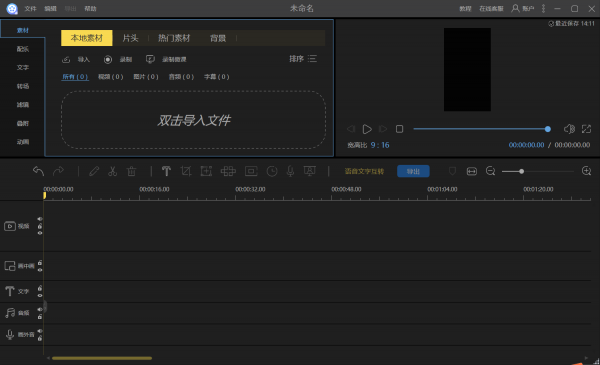The height and width of the screenshot is (365, 600).
Task: Lock the voiceover microphone track
Action: [40, 338]
